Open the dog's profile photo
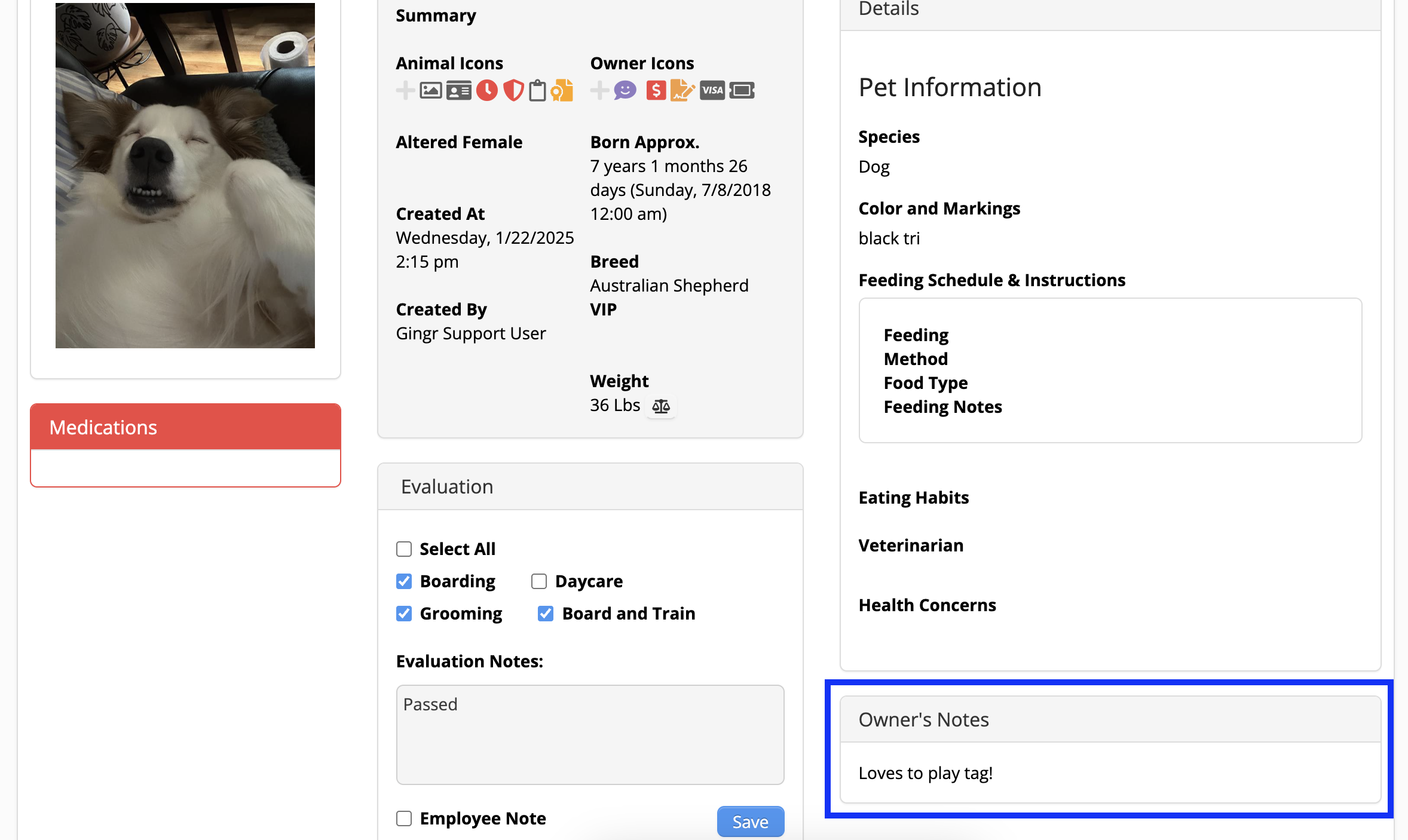 185,176
